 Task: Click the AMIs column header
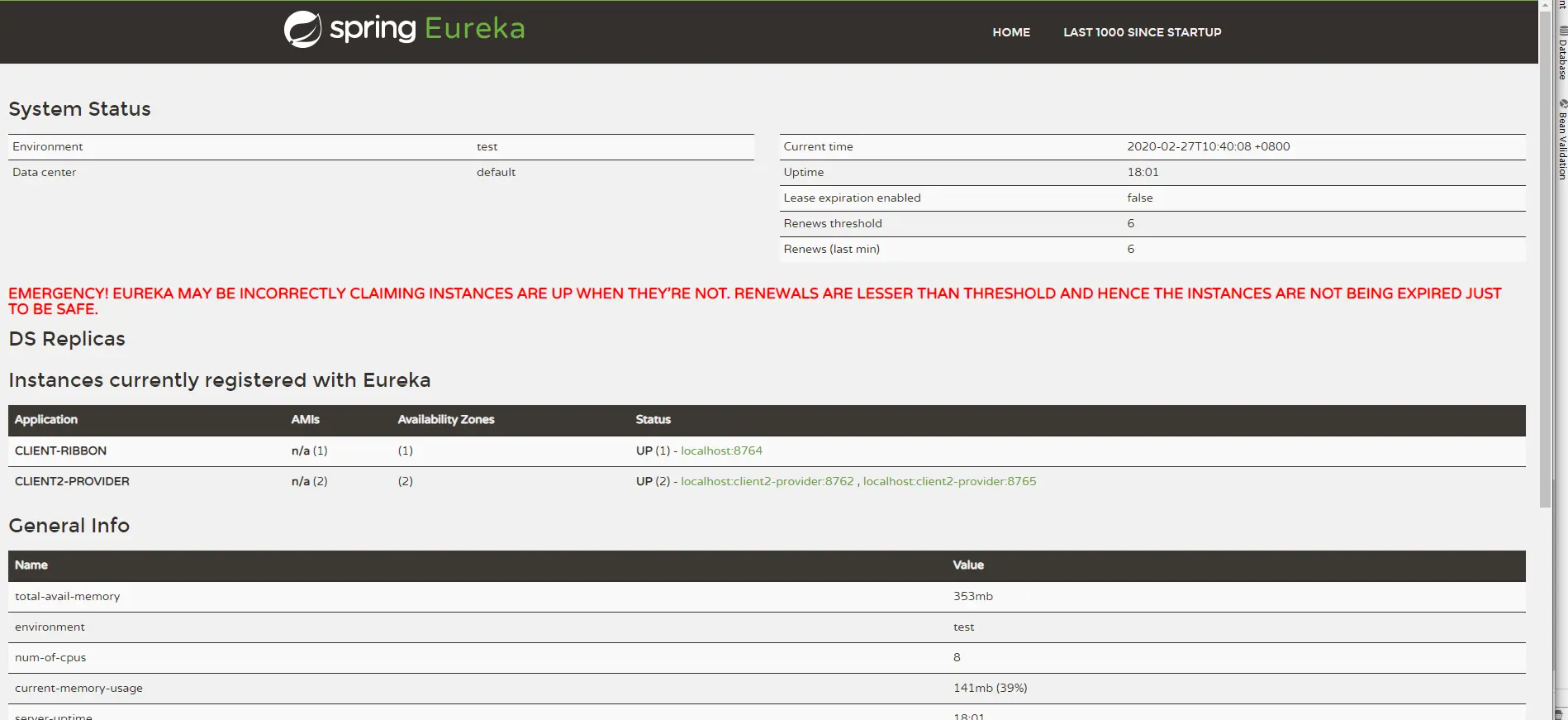pos(306,420)
